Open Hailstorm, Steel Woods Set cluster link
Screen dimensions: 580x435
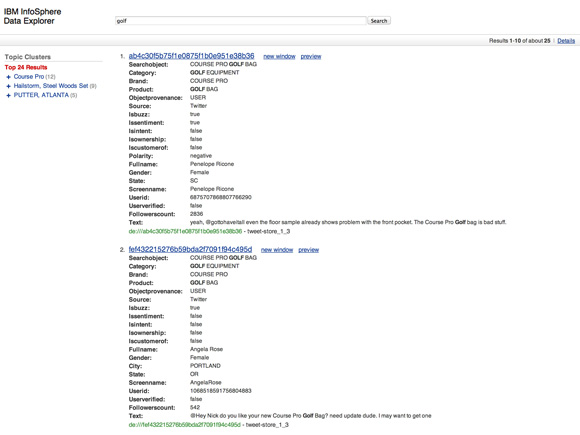[x=51, y=86]
